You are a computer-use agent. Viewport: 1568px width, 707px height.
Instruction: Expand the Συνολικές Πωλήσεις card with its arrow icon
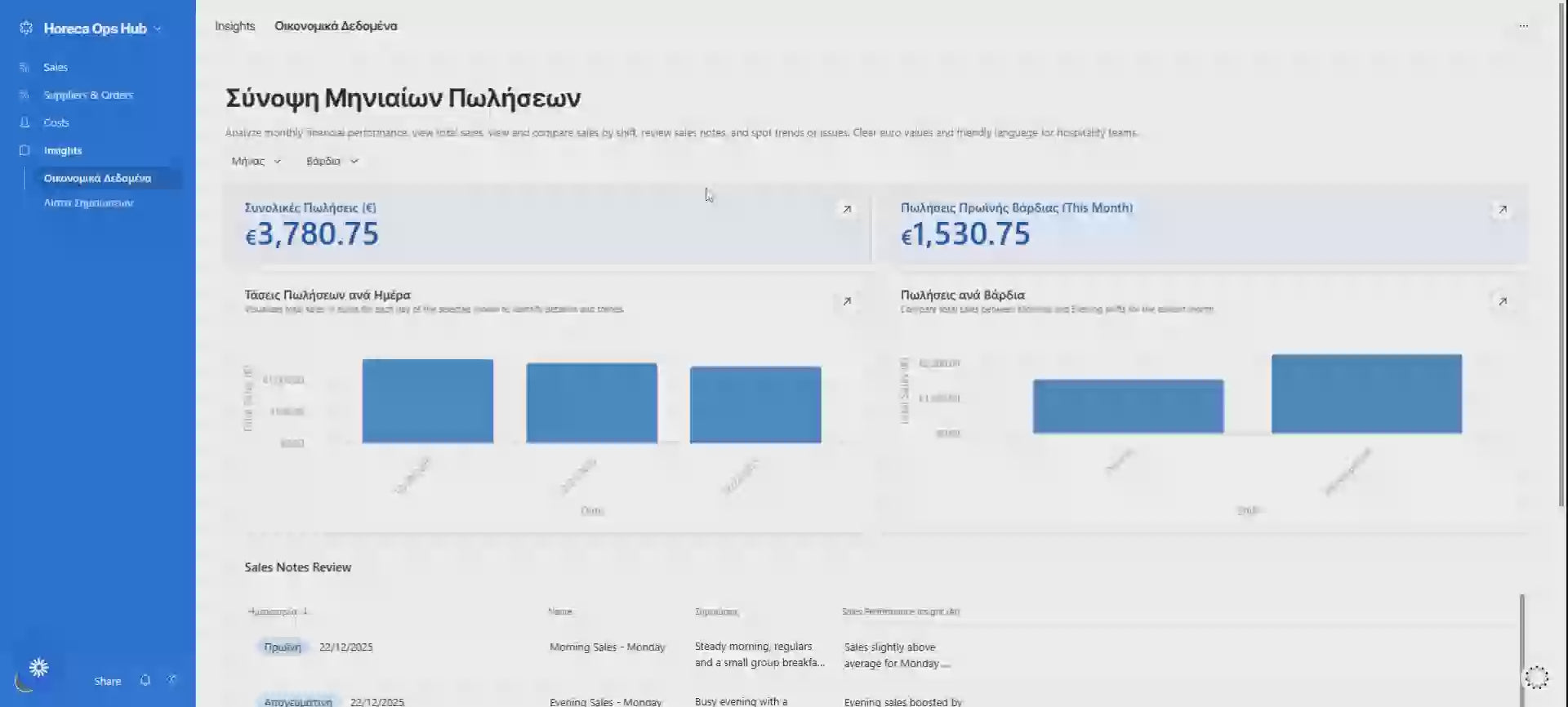[847, 210]
